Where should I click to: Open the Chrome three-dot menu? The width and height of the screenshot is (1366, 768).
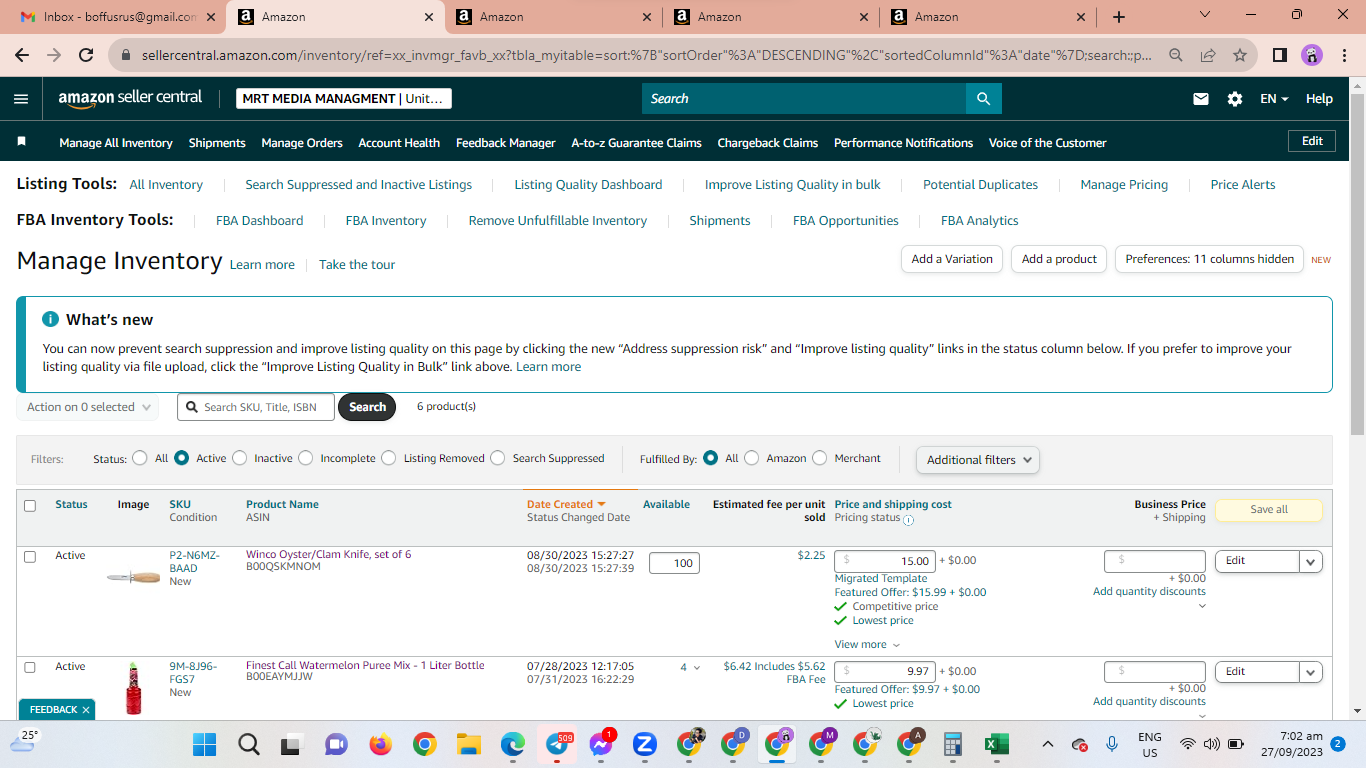[1344, 55]
